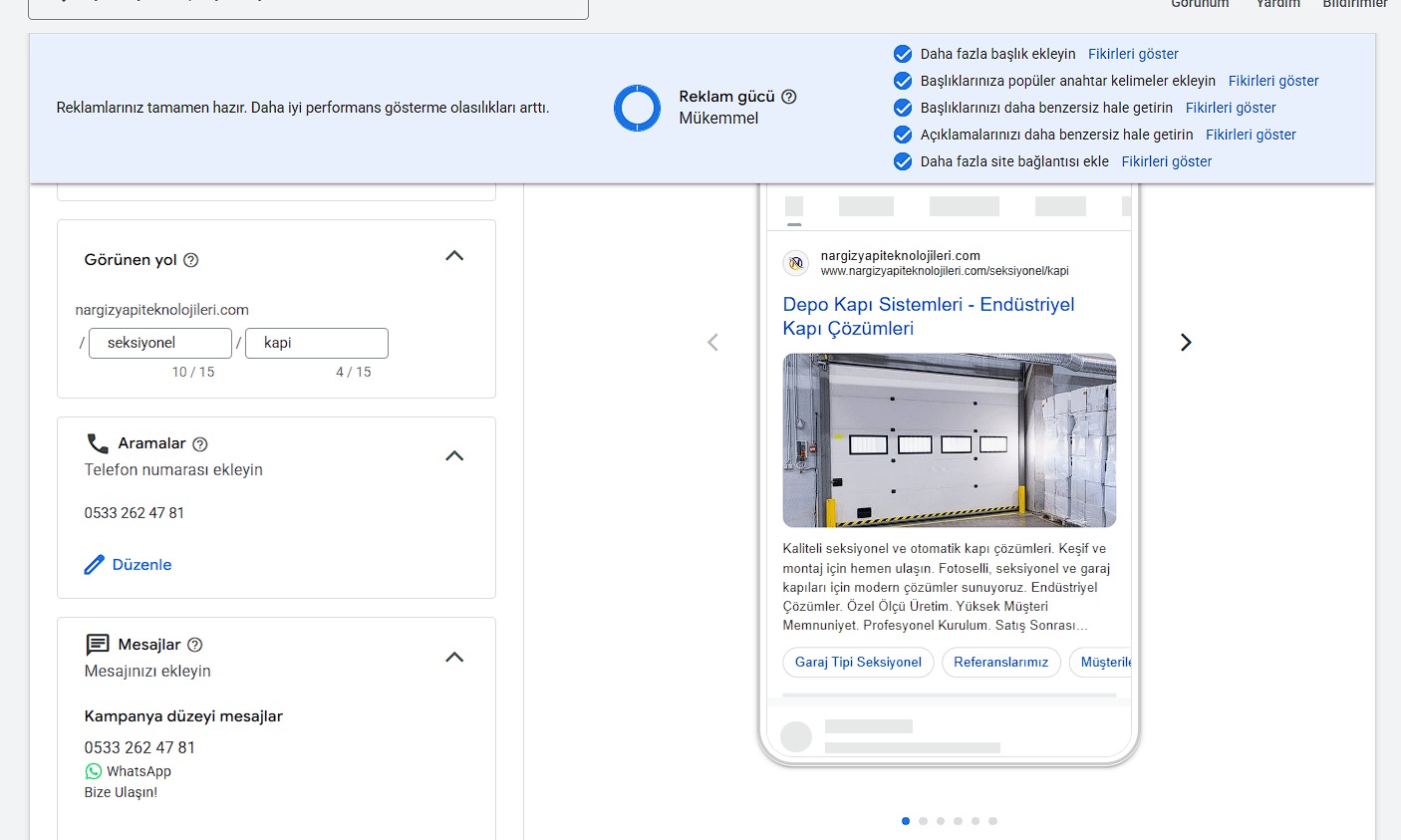Image resolution: width=1401 pixels, height=840 pixels.
Task: Select the Garaj Tipi Seksiyonel sitelink chip
Action: pos(858,663)
